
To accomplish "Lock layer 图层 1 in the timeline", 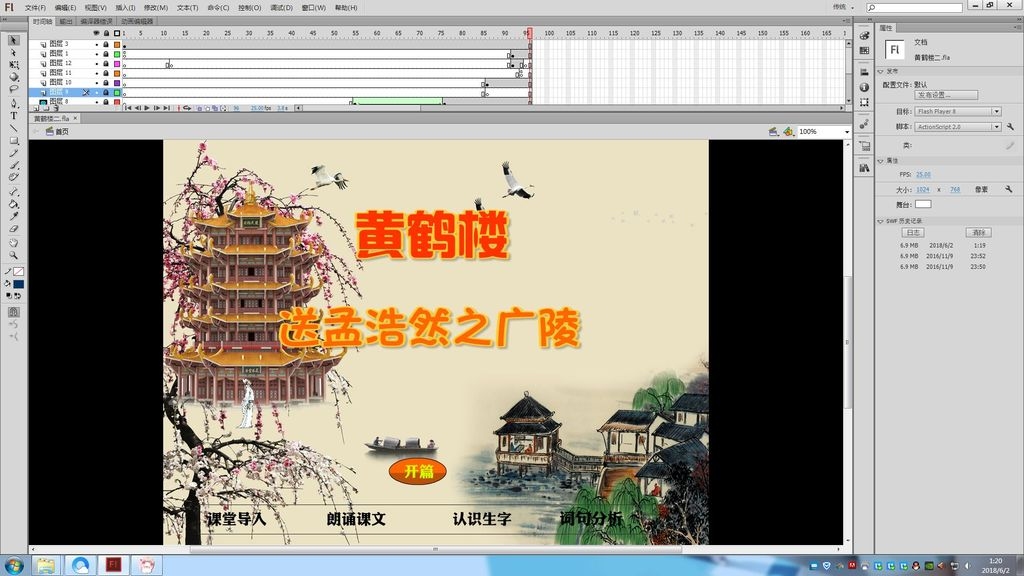I will click(106, 54).
